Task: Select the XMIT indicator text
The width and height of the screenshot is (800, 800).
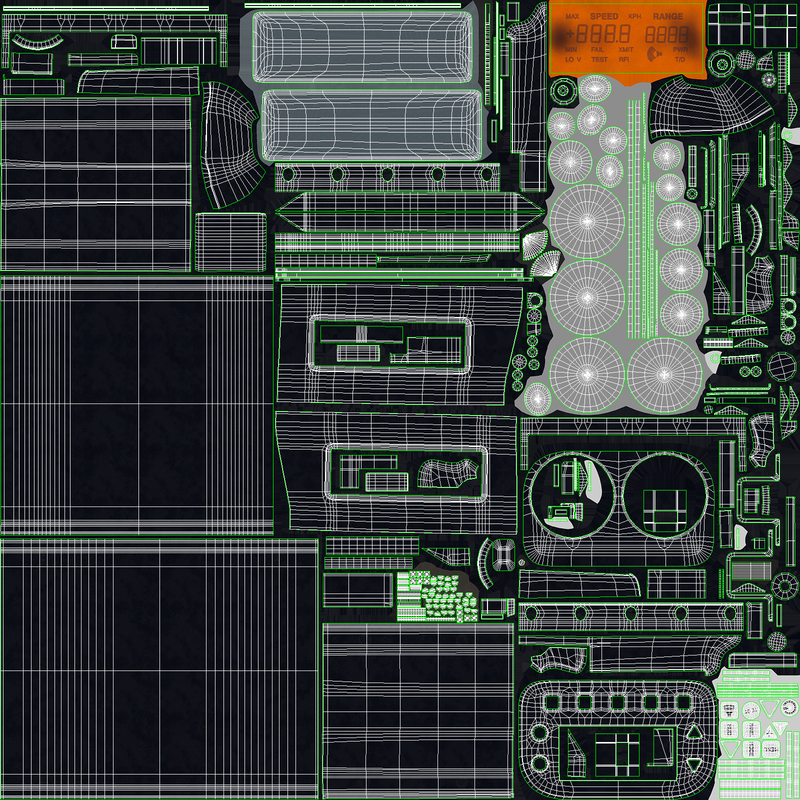Action: click(626, 49)
